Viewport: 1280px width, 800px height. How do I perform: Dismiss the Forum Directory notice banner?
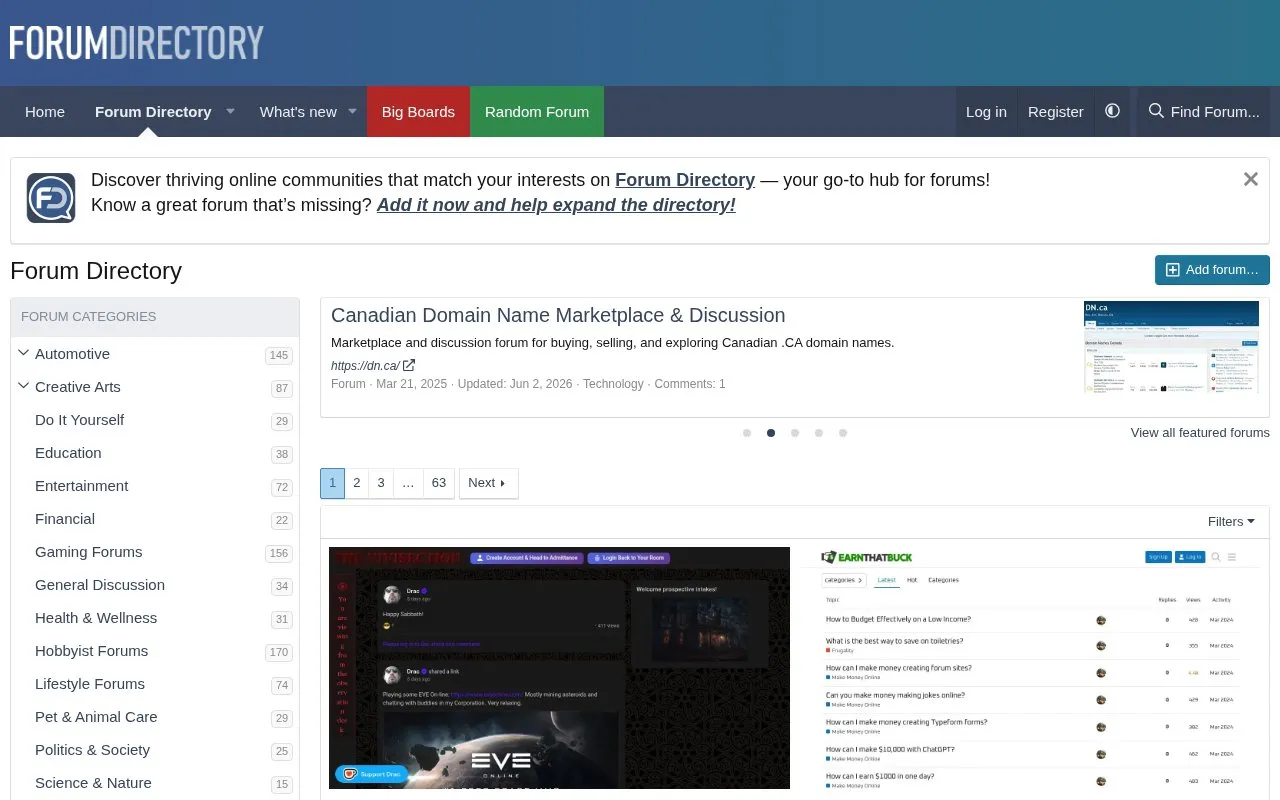(1250, 179)
